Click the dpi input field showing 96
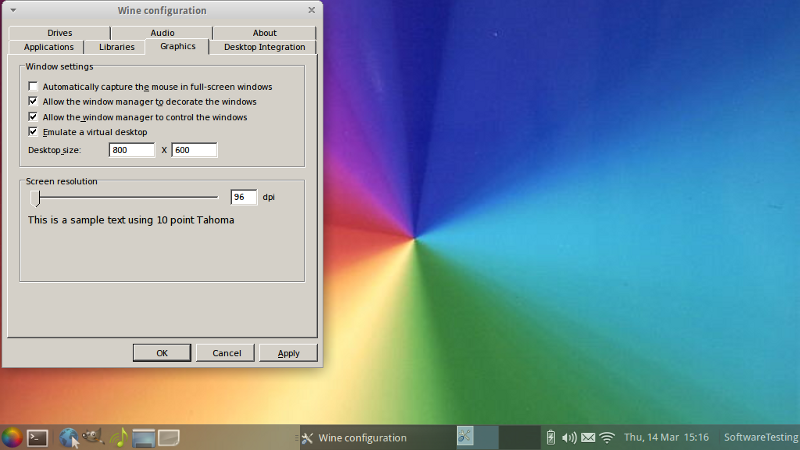 [x=243, y=197]
